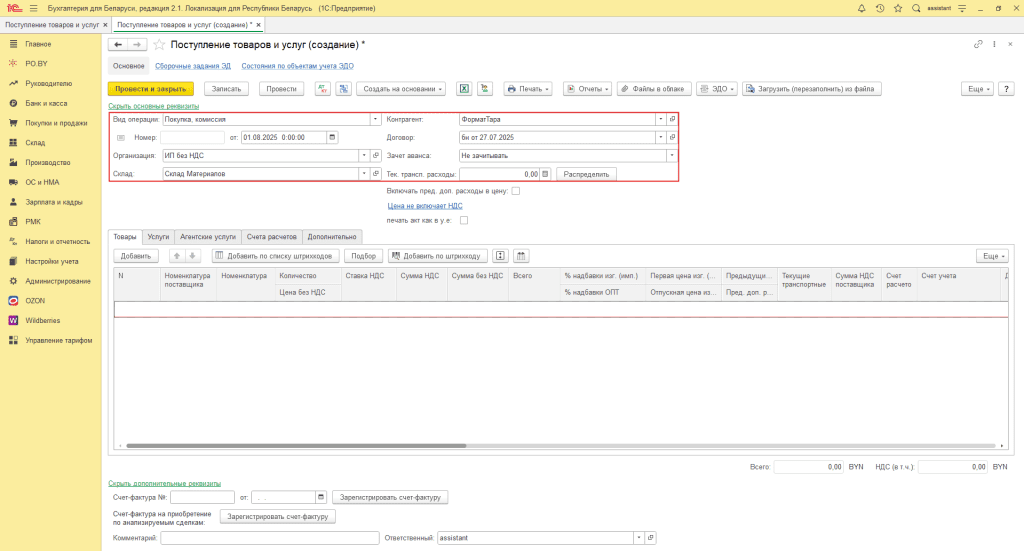Click the Excel export icon in toolbar
Screen dimensions: 1024x551
pos(464,89)
